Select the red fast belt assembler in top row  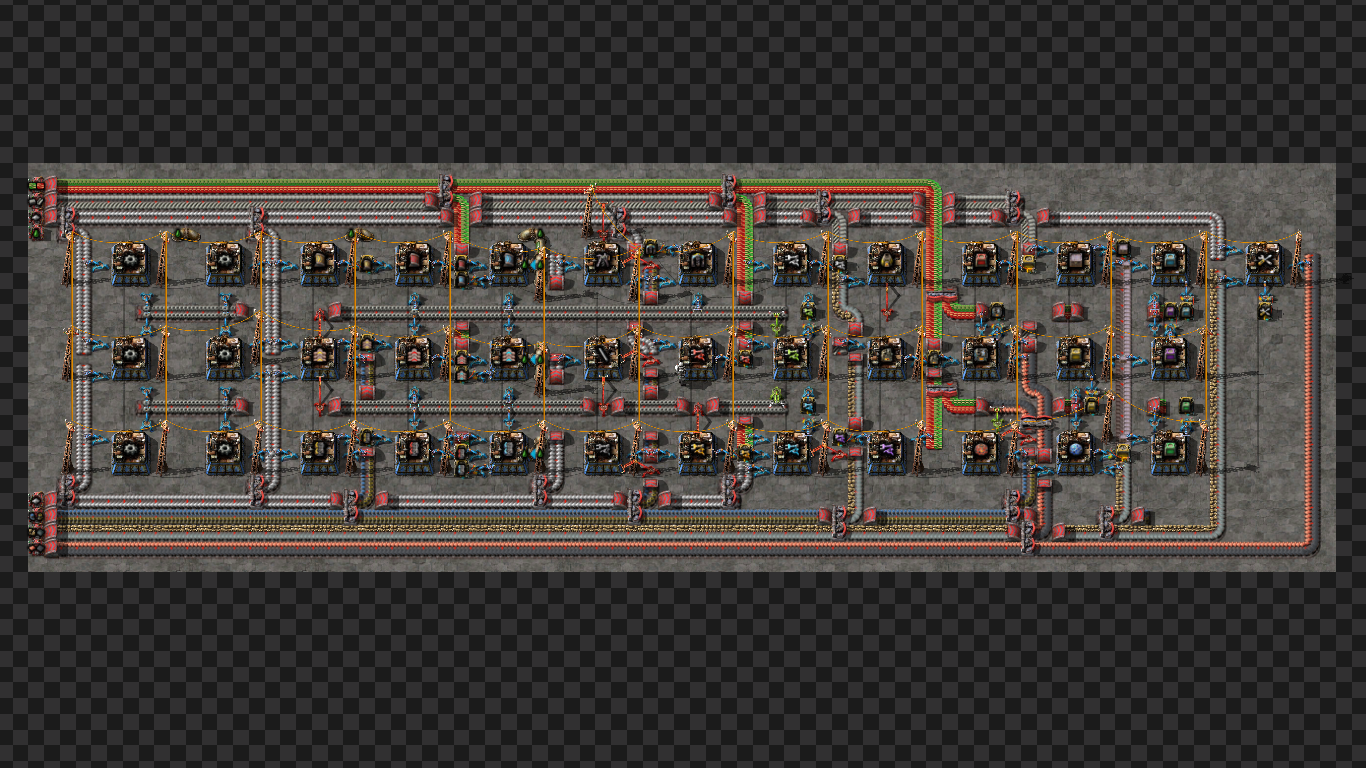[413, 261]
